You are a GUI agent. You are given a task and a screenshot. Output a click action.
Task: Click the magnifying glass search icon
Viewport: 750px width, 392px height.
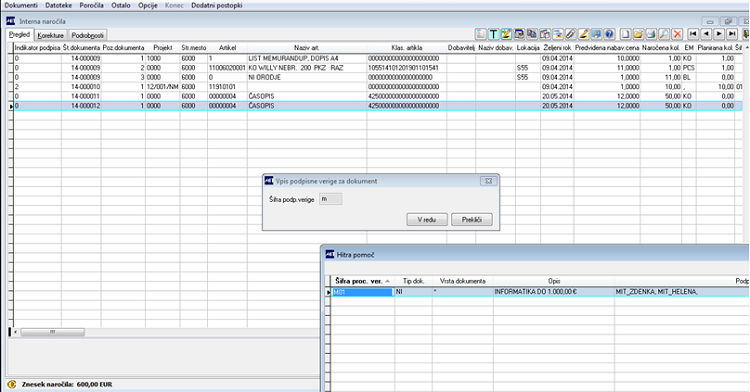(x=664, y=34)
